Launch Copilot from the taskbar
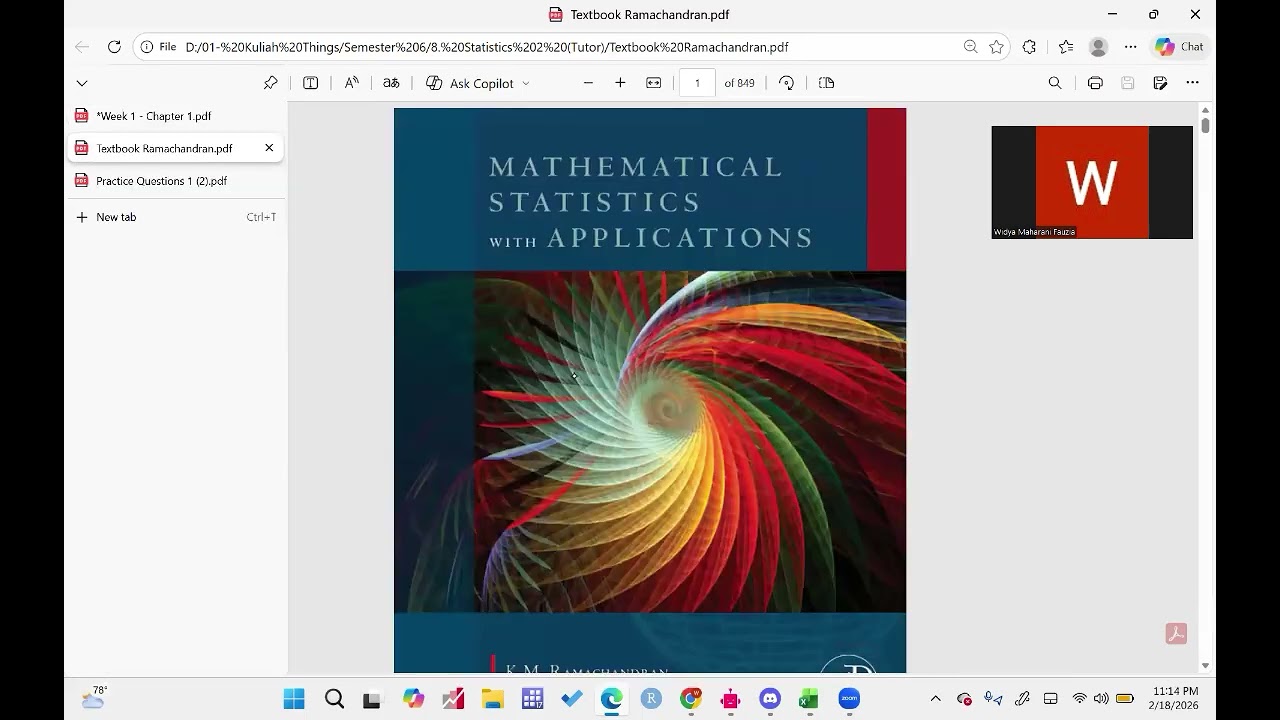 (413, 699)
